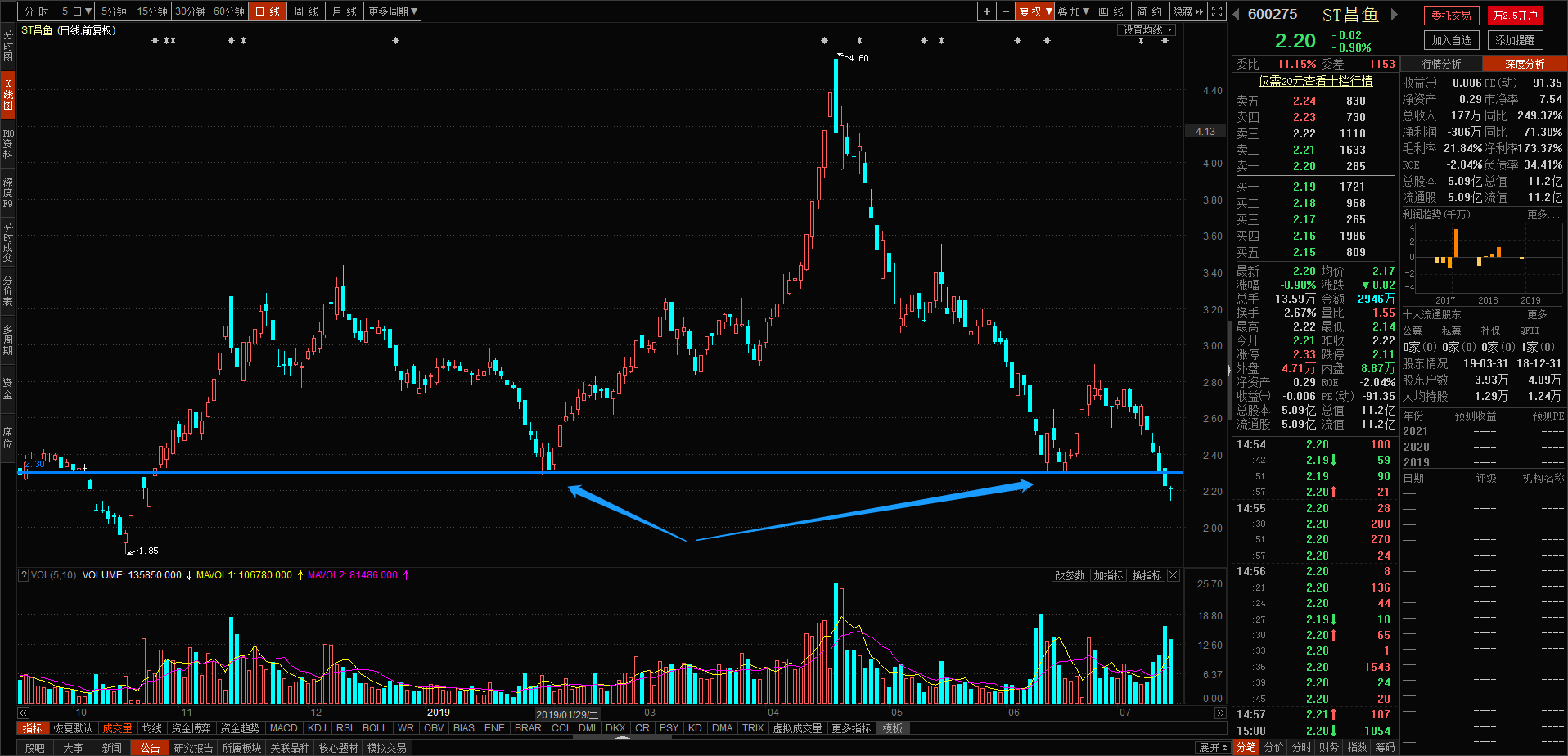Open 资金 in left sidebar
1568x756 pixels.
click(7, 389)
